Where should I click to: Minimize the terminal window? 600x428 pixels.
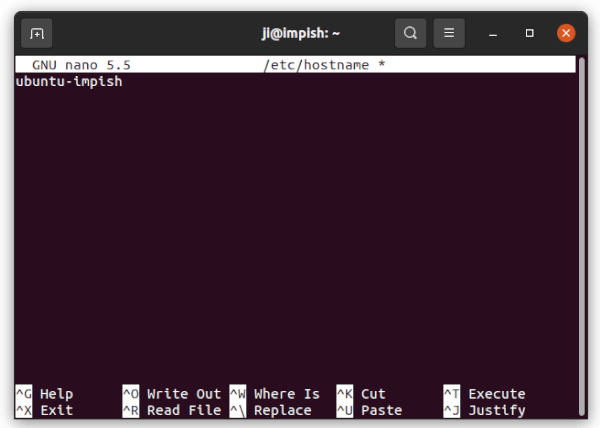pos(493,34)
